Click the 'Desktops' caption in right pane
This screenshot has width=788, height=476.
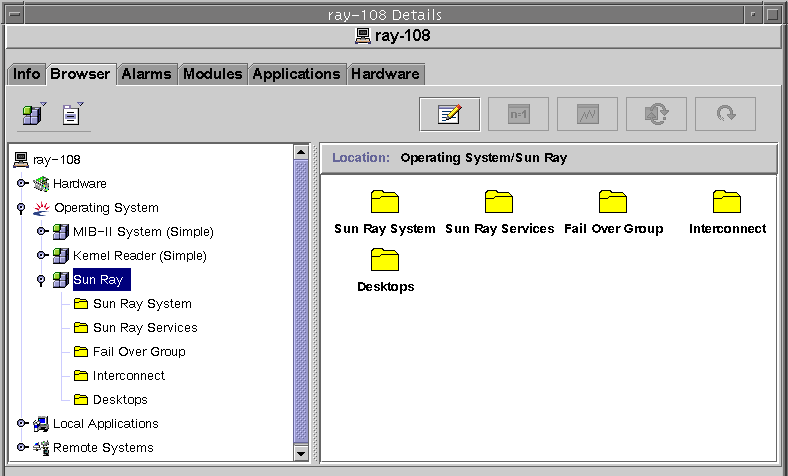(385, 287)
